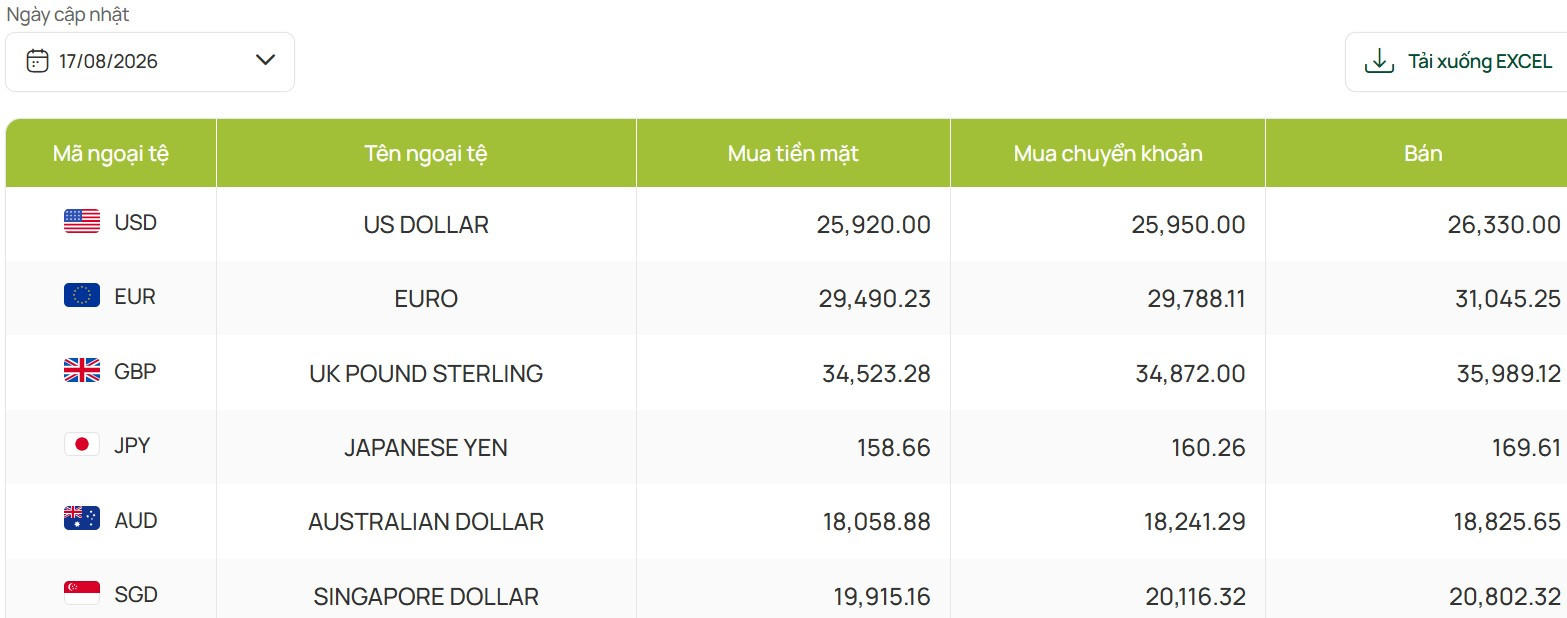Click the download arrow icon

[1379, 61]
